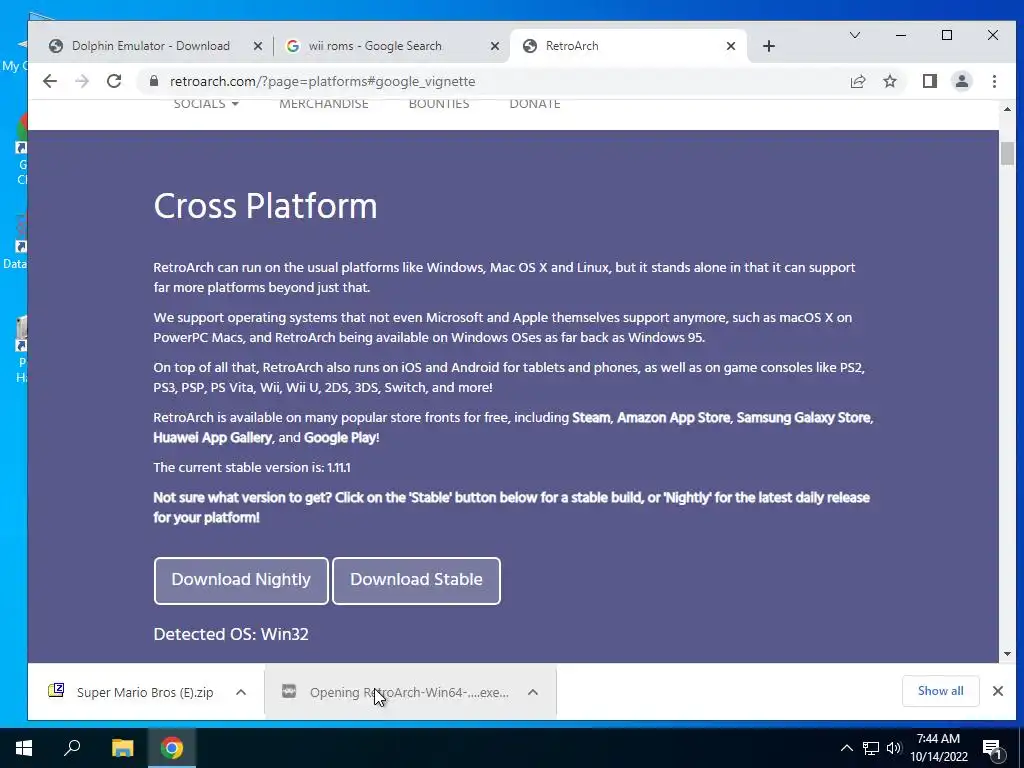Open the Samsung Galaxy Store link
Image resolution: width=1024 pixels, height=768 pixels.
(803, 417)
